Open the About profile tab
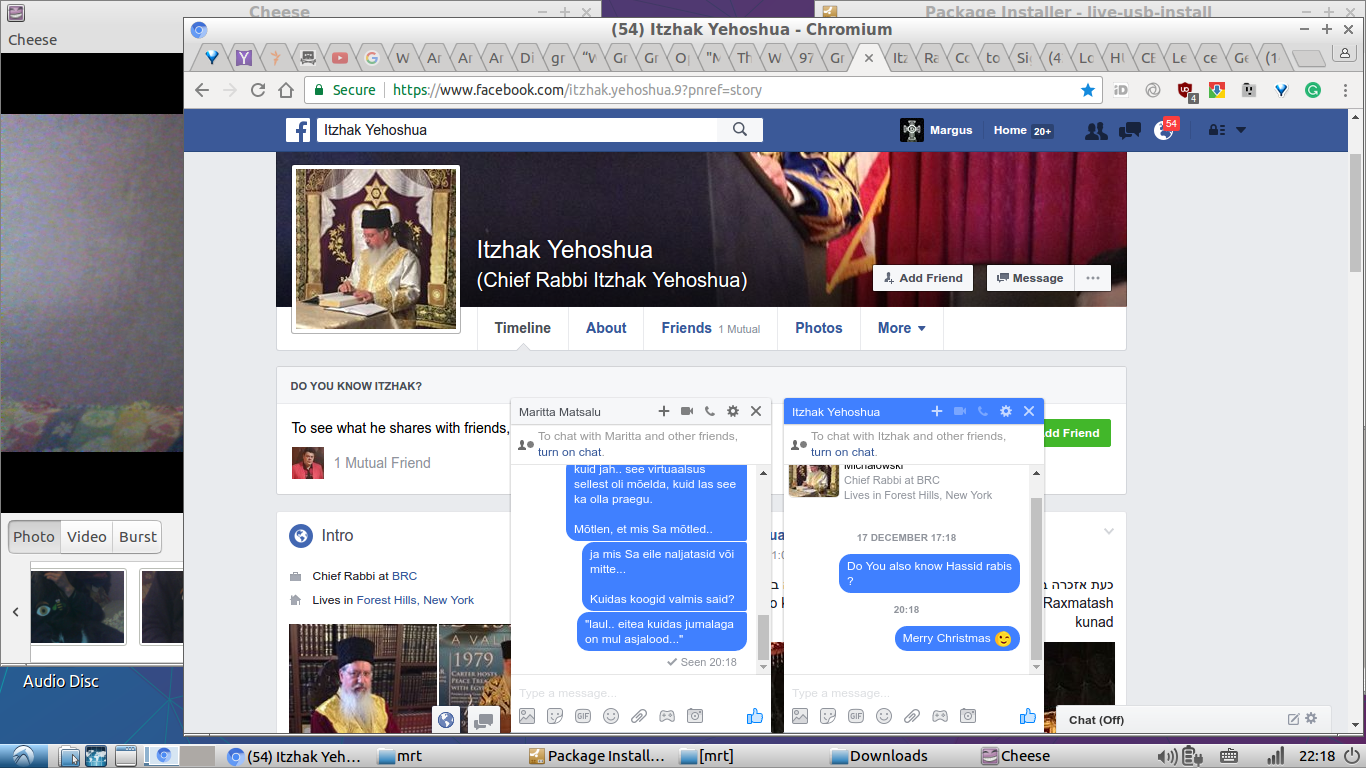The width and height of the screenshot is (1366, 768). pos(606,328)
